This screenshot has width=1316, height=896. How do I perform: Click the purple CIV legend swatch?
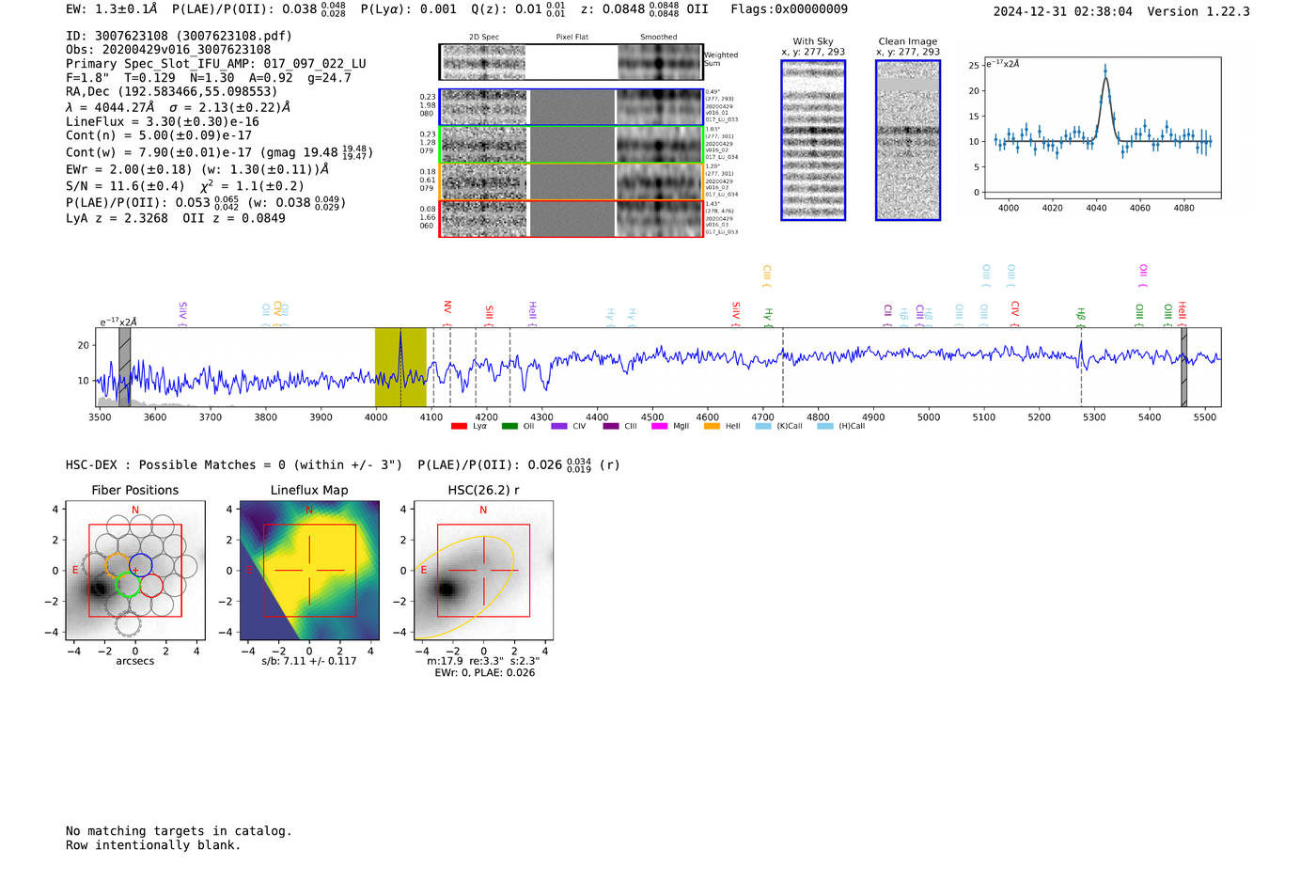click(559, 426)
